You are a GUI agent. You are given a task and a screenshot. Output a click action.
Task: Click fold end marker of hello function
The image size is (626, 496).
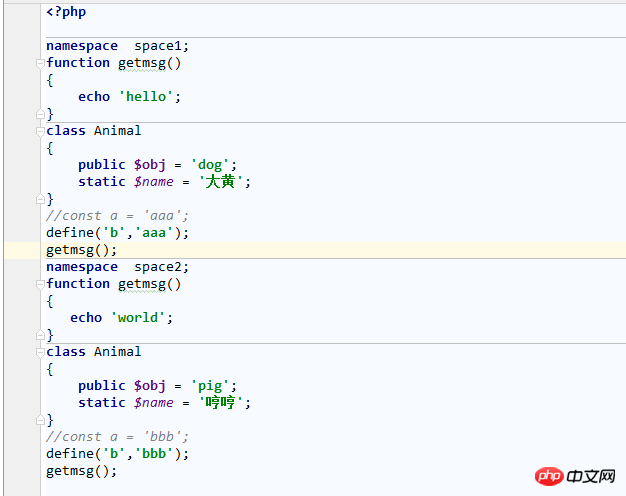(x=41, y=114)
